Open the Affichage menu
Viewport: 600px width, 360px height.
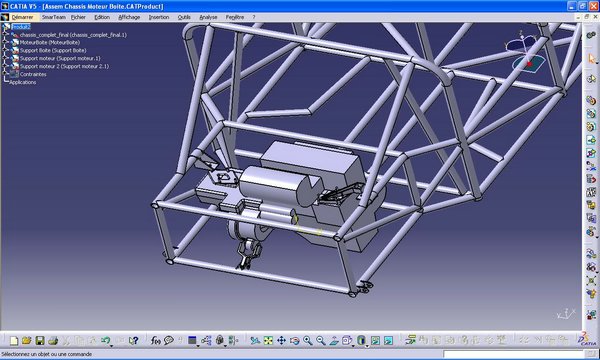(129, 17)
